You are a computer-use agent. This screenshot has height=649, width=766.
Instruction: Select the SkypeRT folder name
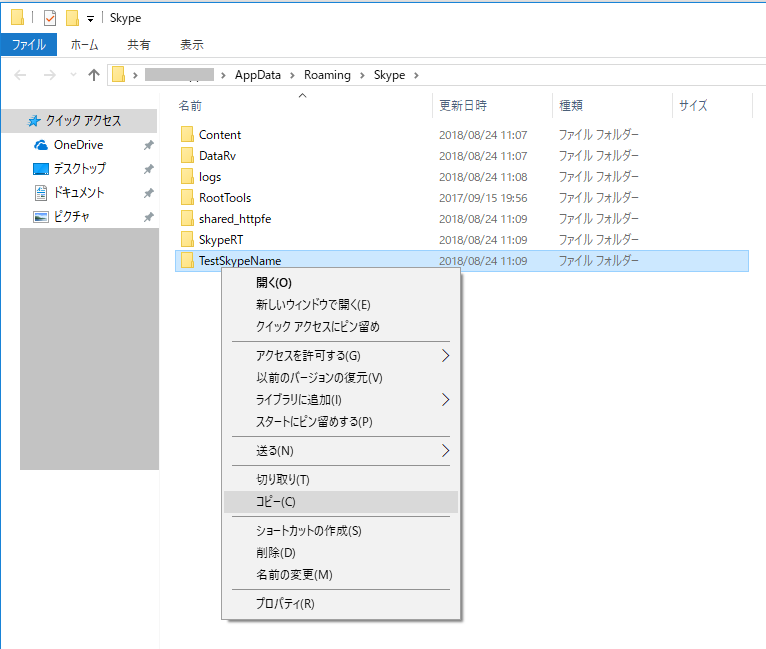[221, 240]
